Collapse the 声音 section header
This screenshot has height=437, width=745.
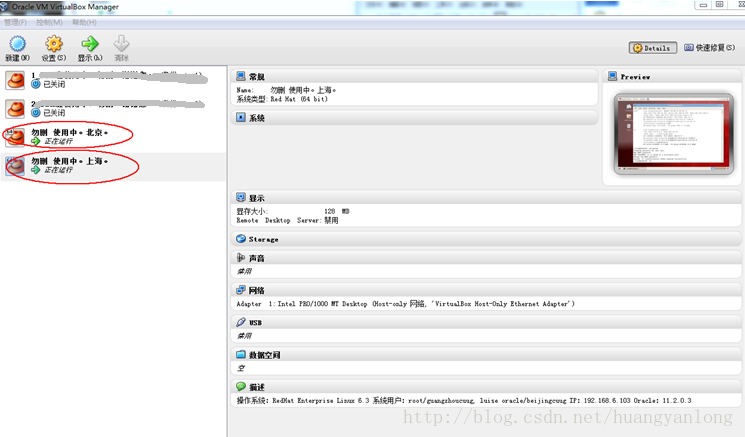tap(487, 258)
